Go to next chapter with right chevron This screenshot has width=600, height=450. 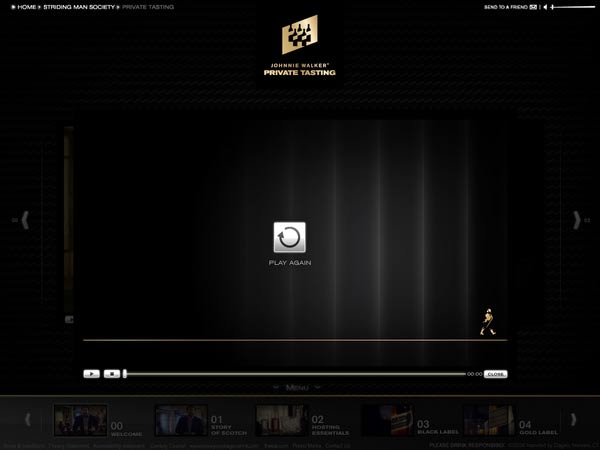click(577, 220)
